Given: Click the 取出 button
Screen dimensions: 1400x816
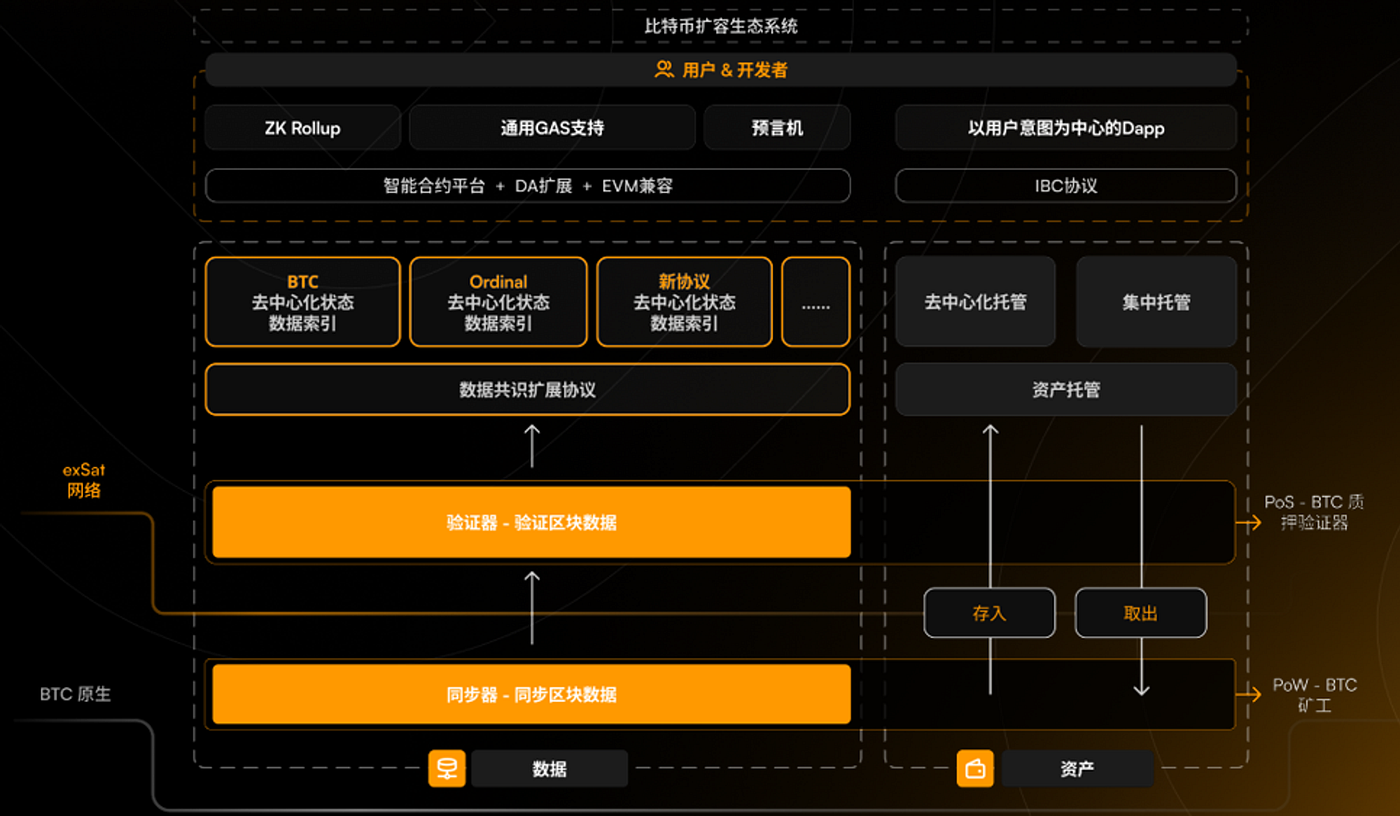Looking at the screenshot, I should click(x=1141, y=613).
